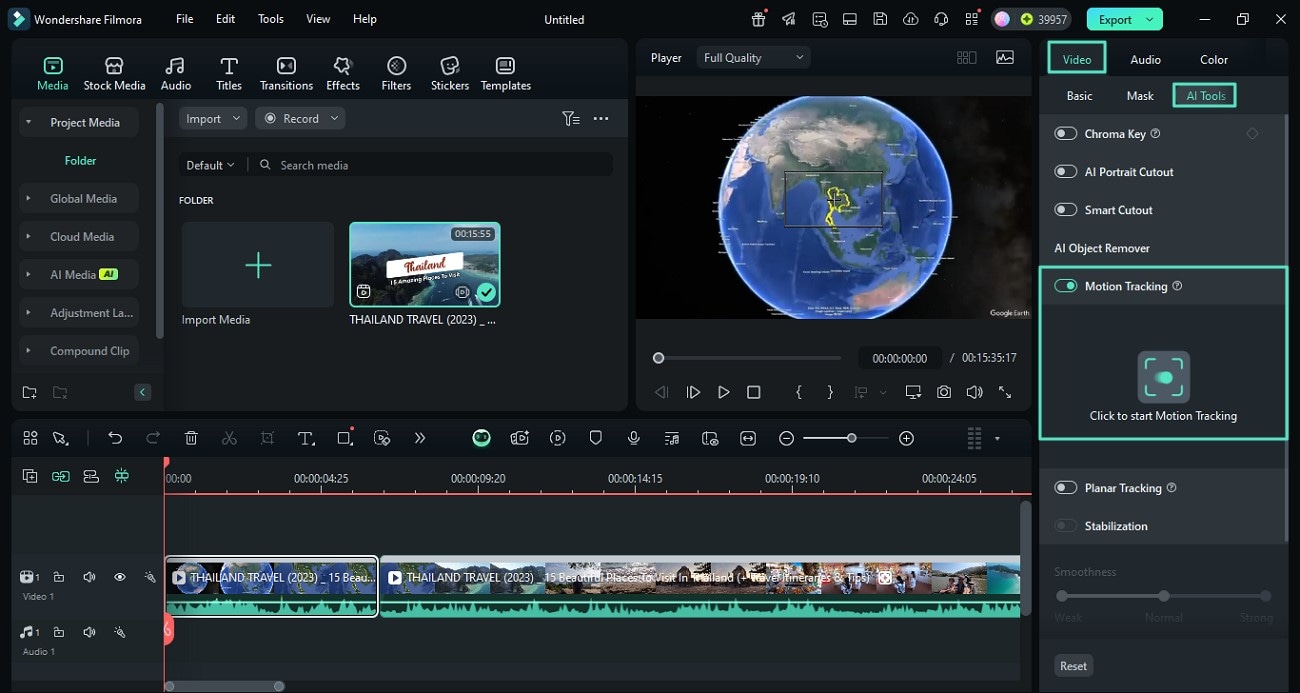Open the Stock Media tab
This screenshot has width=1300, height=693.
pos(114,74)
